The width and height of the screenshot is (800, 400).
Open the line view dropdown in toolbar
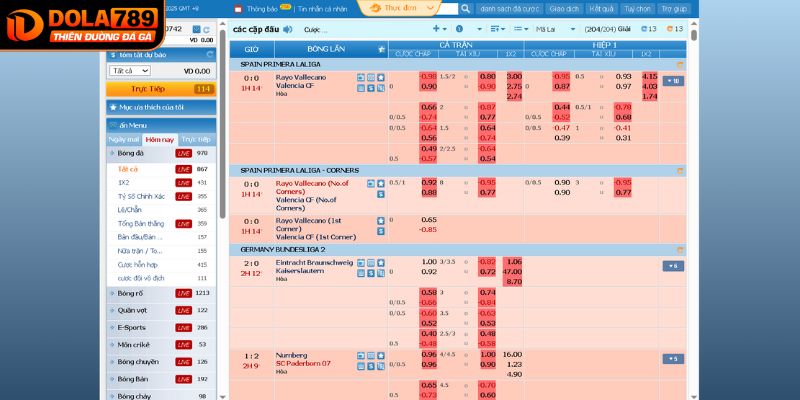click(x=521, y=29)
